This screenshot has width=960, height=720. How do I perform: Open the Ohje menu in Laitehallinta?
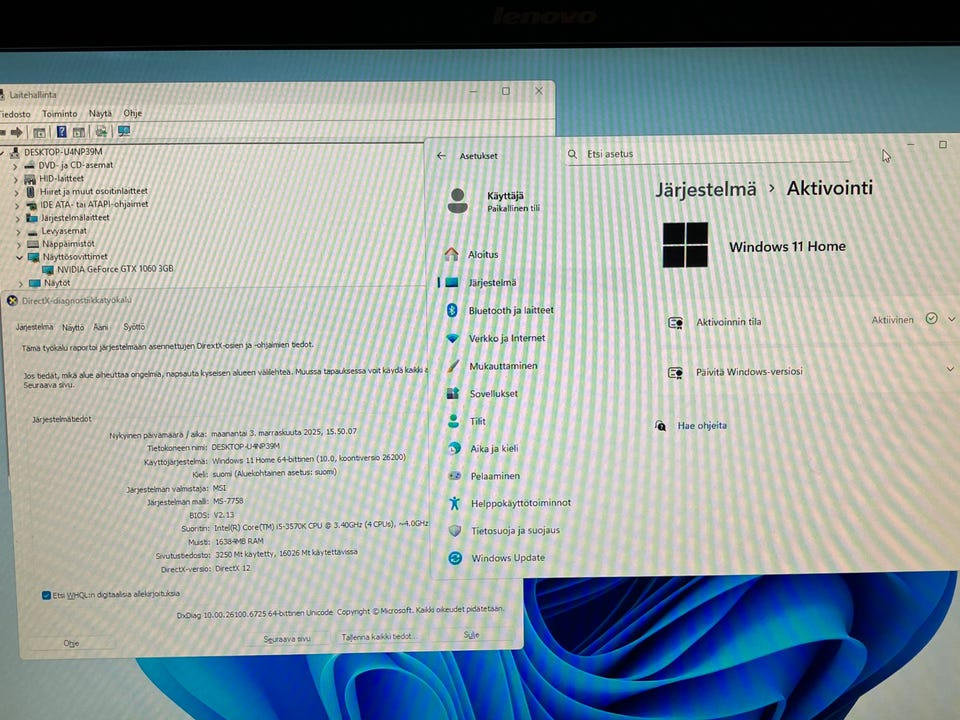click(x=132, y=113)
